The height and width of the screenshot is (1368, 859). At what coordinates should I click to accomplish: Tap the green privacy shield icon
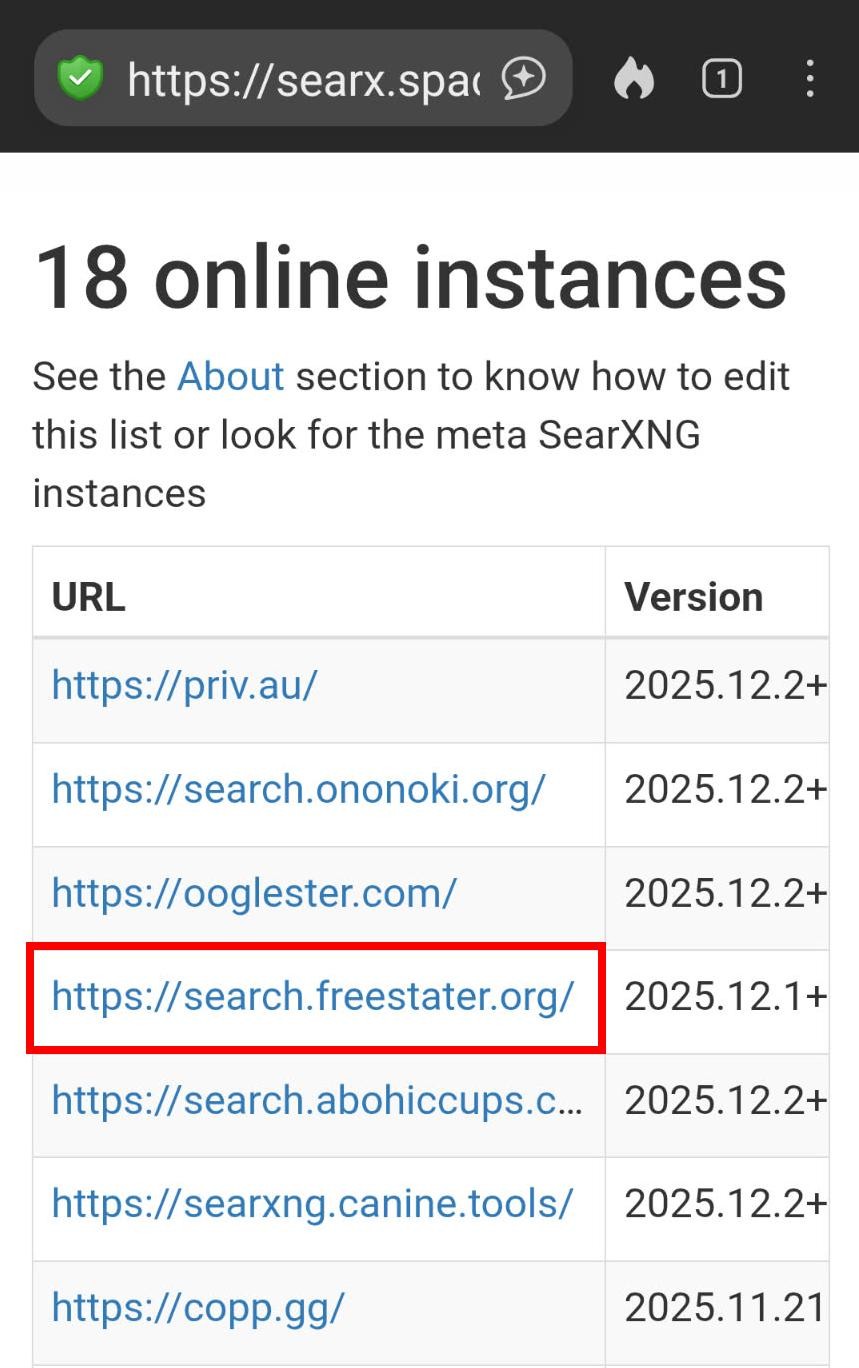point(80,78)
